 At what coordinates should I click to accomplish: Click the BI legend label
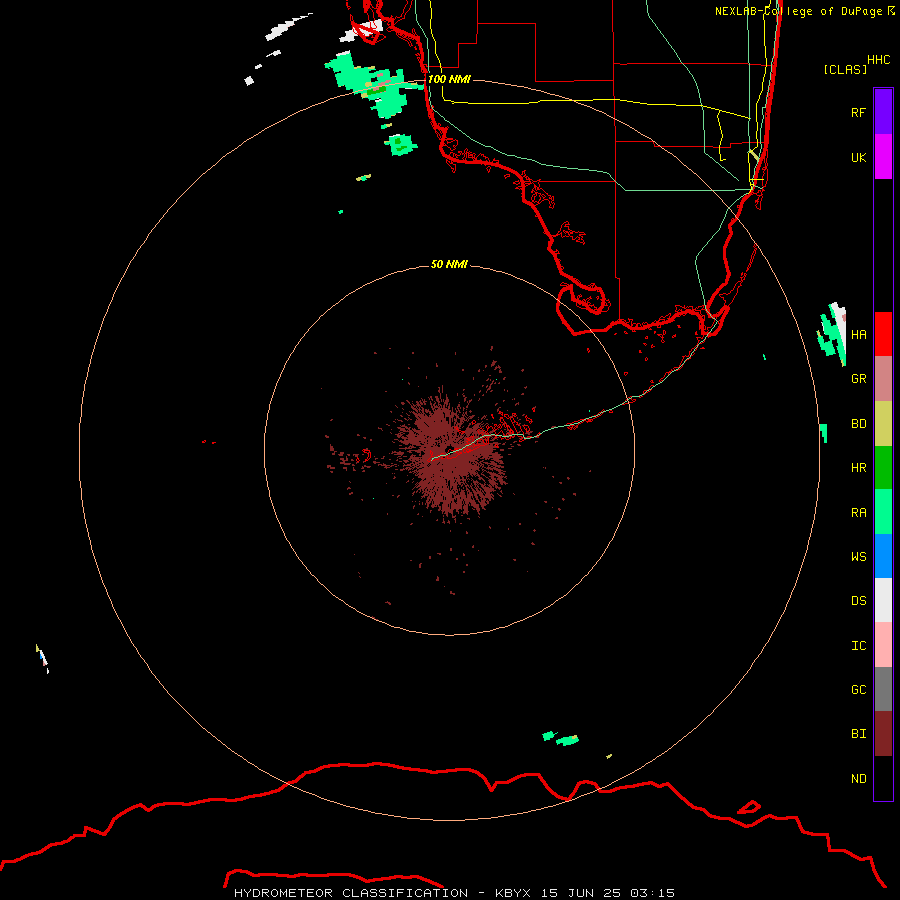point(858,734)
